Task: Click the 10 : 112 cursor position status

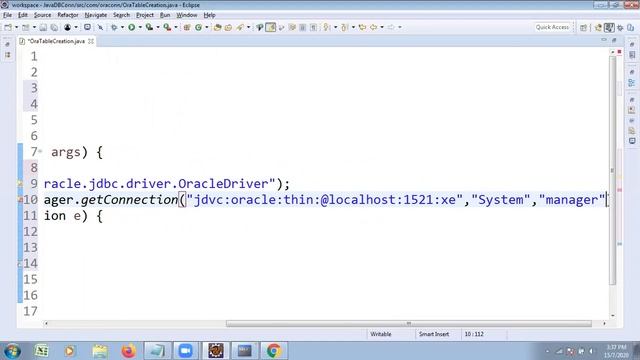Action: pos(474,334)
